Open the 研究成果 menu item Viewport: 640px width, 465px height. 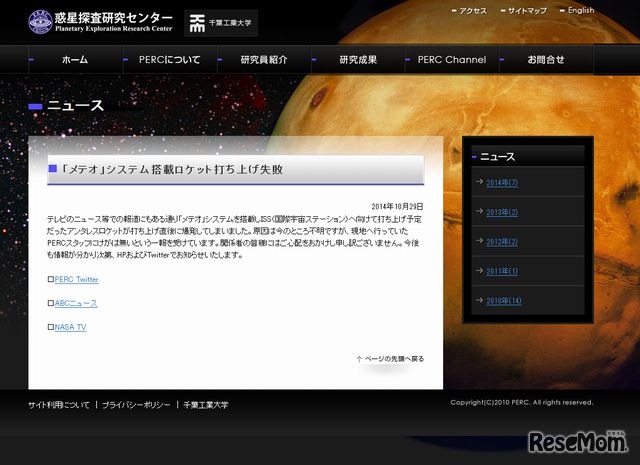pos(358,60)
